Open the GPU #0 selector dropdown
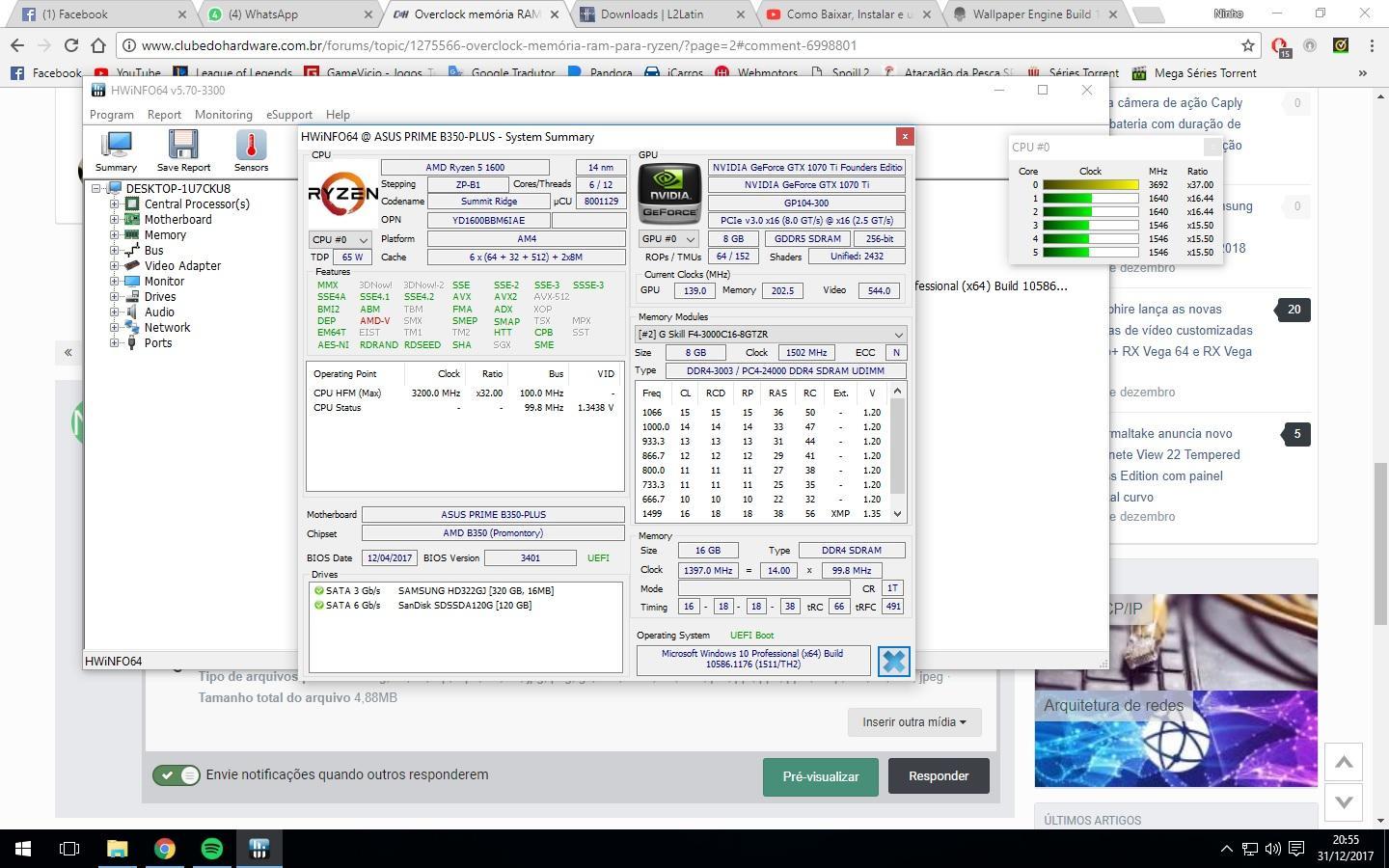Screen dimensions: 1389x868 (x=668, y=238)
